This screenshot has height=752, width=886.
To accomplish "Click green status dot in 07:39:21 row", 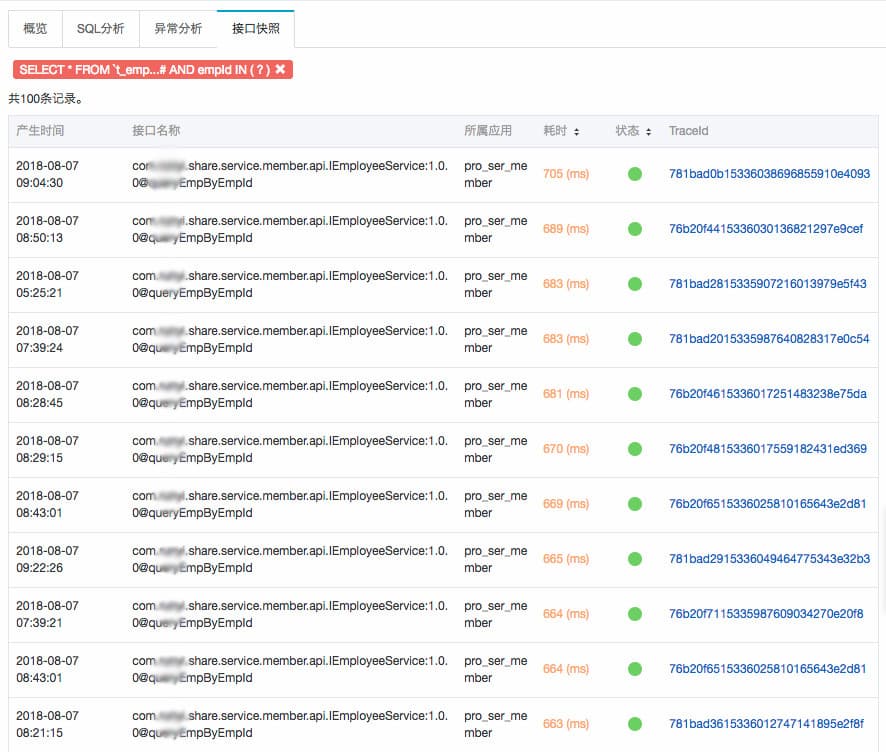I will tap(635, 614).
